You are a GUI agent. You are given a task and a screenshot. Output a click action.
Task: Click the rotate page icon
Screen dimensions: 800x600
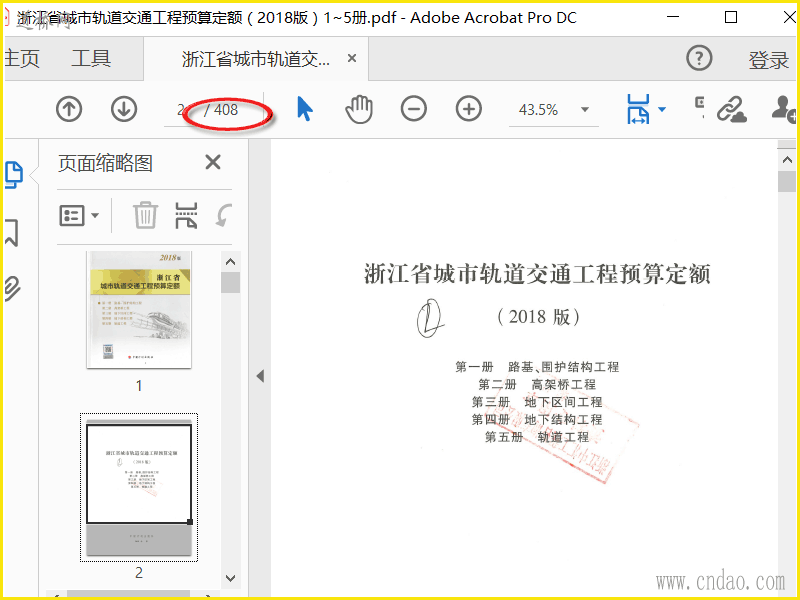224,215
